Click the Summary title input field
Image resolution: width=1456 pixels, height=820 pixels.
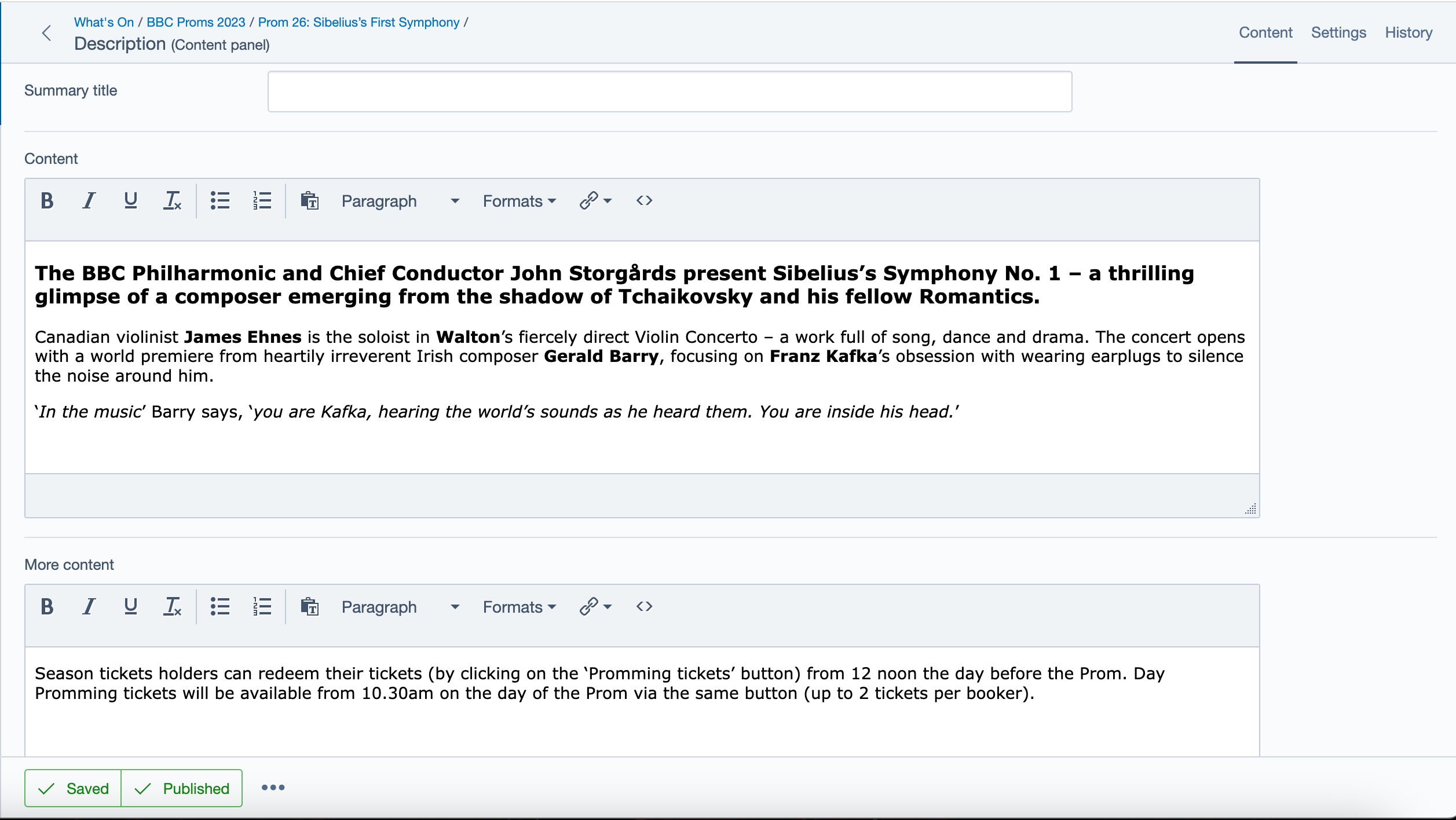pyautogui.click(x=670, y=91)
